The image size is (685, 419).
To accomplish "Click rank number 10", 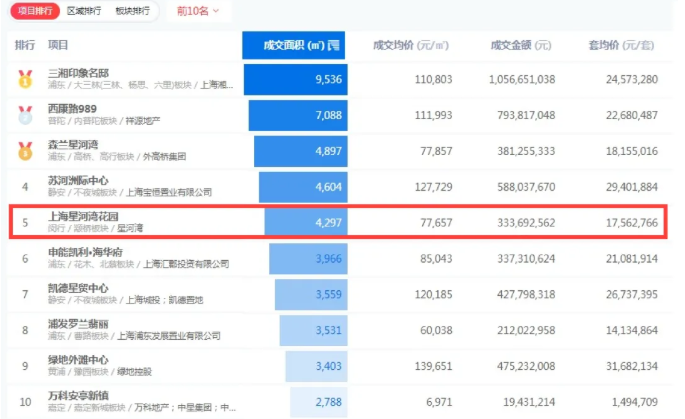I will point(25,402).
